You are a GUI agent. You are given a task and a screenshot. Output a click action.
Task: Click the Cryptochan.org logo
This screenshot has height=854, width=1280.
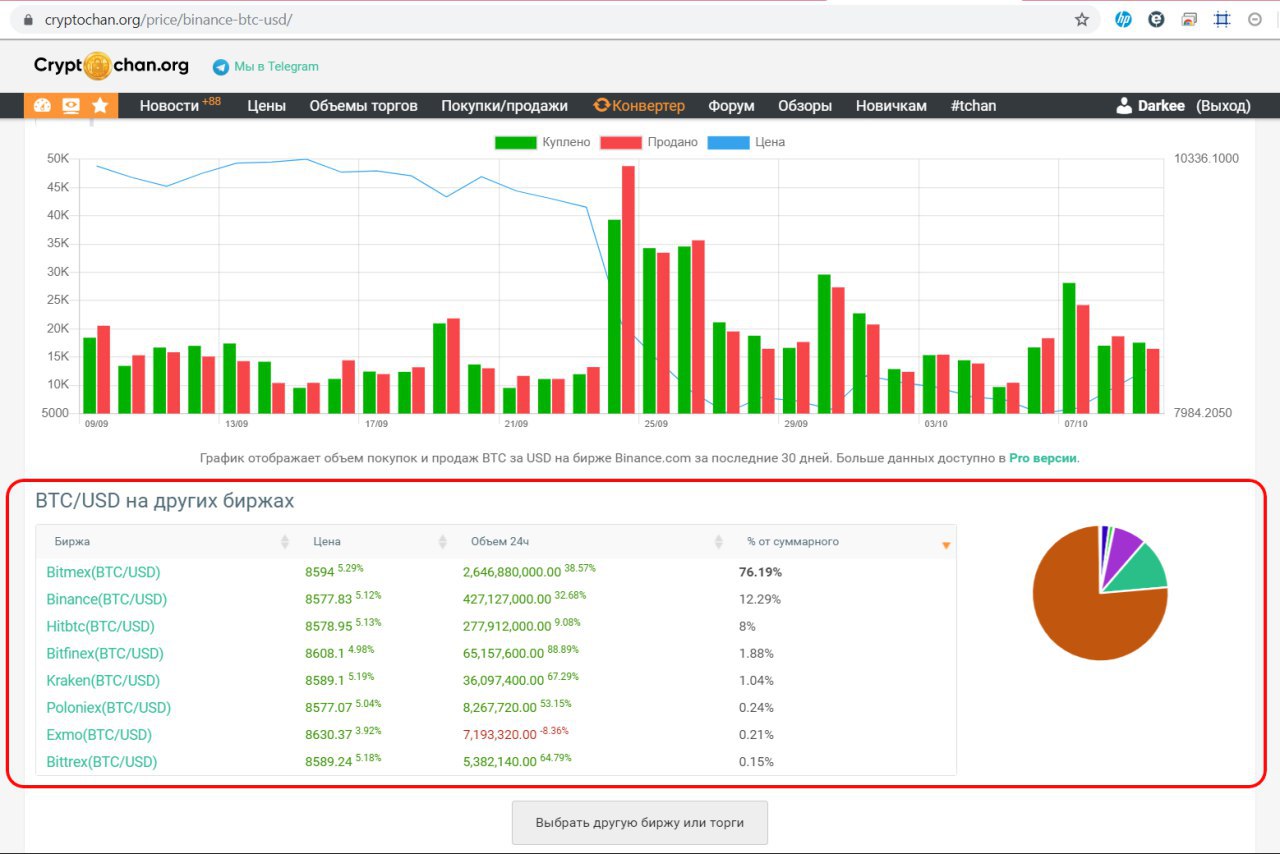tap(111, 66)
